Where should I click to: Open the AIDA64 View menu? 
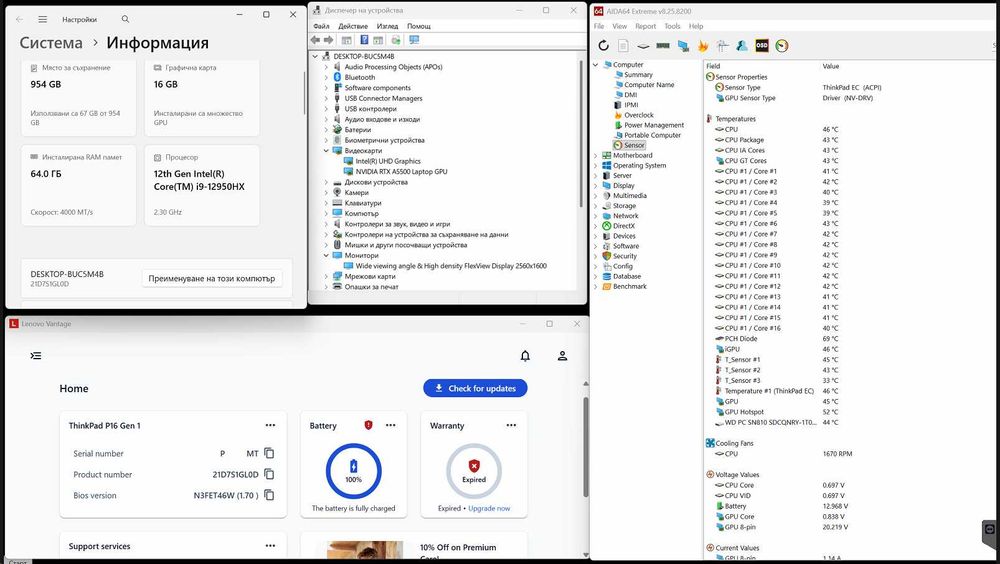619,26
